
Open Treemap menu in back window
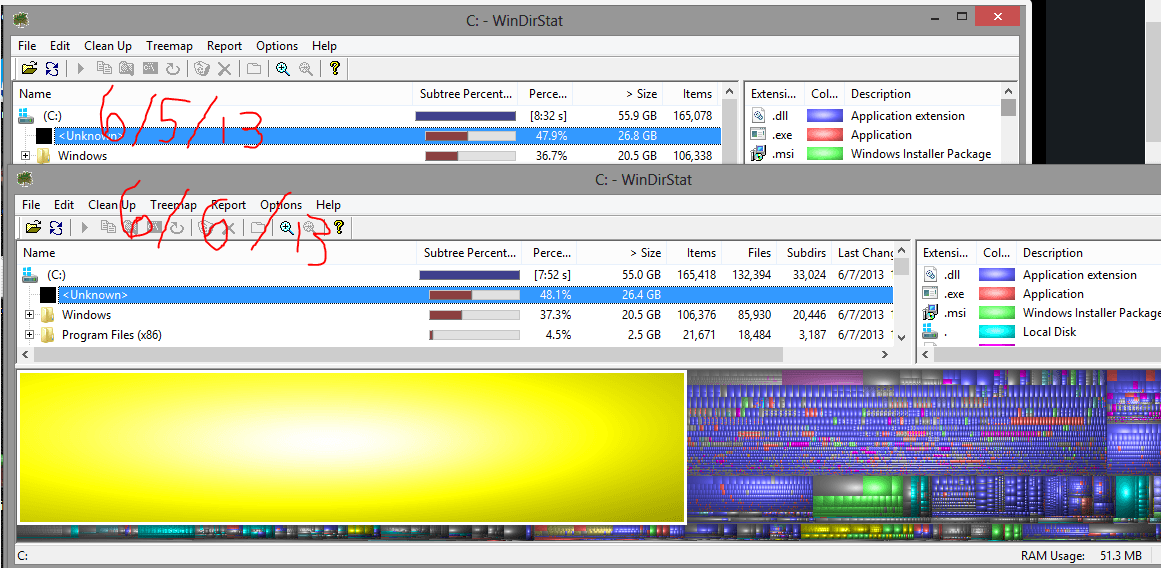click(170, 46)
